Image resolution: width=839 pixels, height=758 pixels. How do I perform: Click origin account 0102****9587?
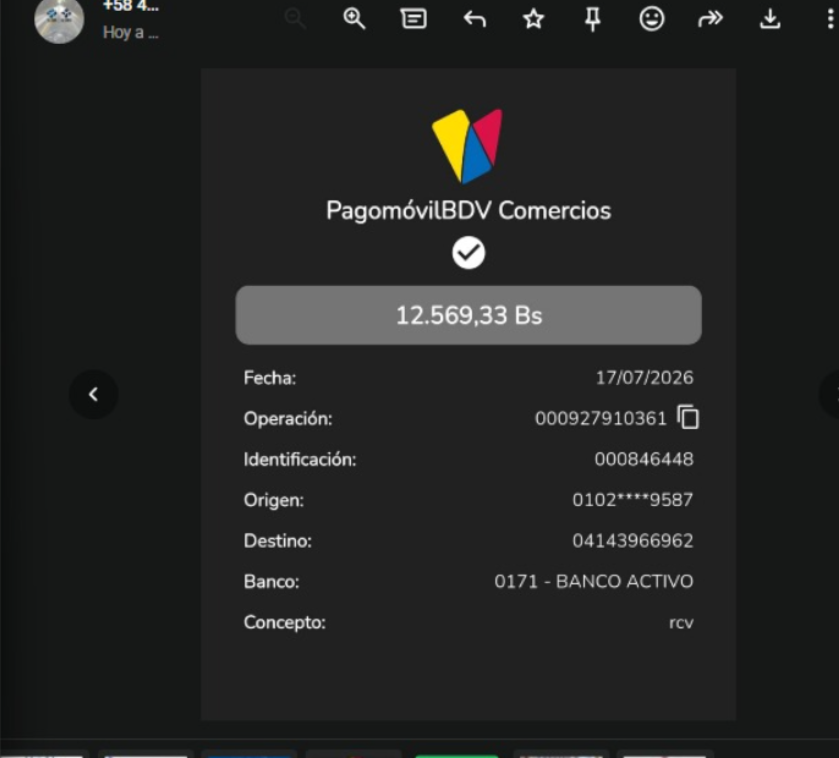coord(633,500)
